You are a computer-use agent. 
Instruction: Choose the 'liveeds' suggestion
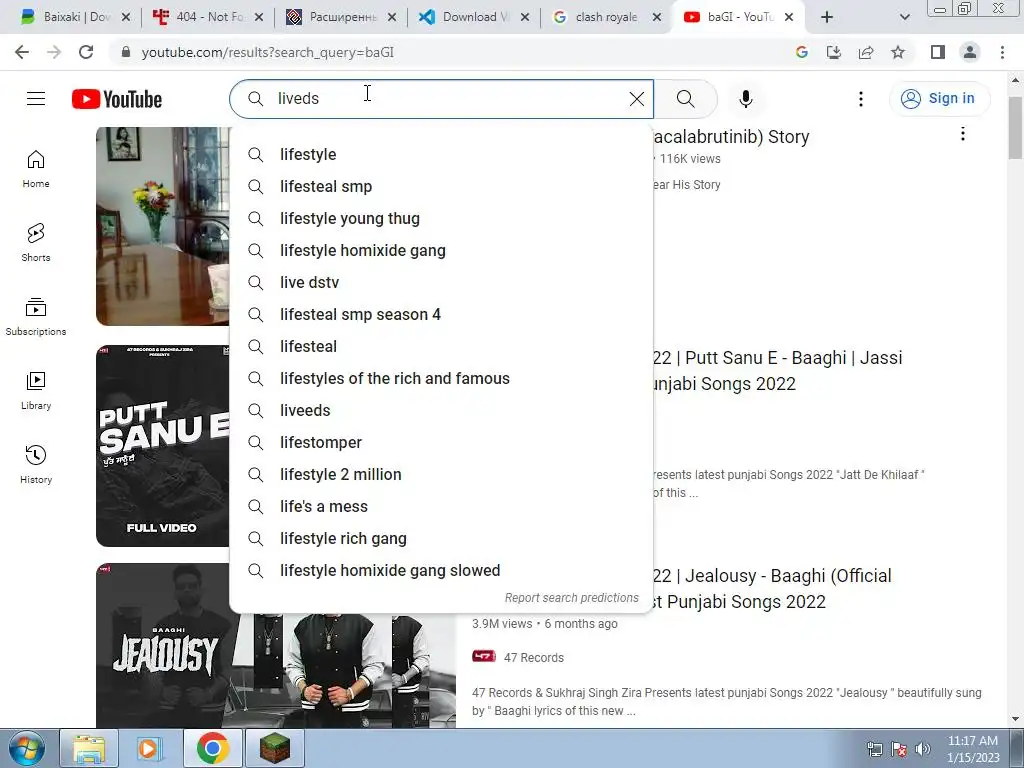click(x=441, y=410)
